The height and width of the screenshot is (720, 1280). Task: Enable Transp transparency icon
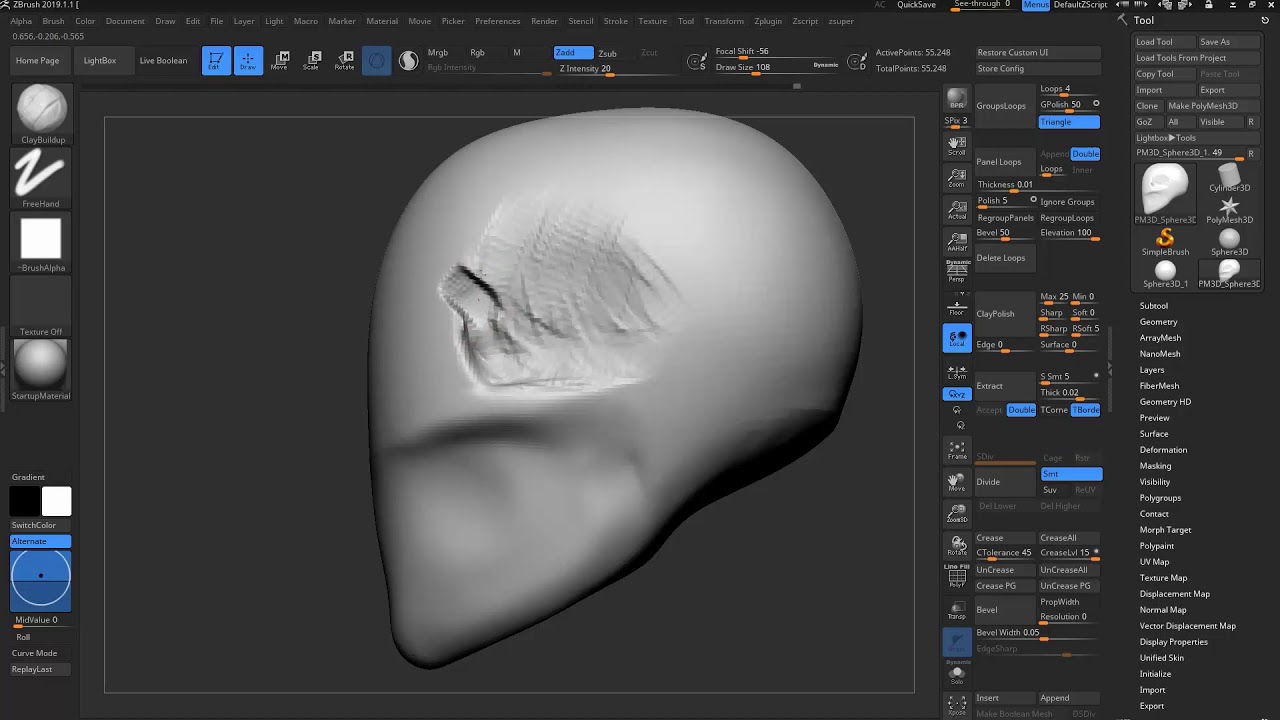tap(957, 610)
